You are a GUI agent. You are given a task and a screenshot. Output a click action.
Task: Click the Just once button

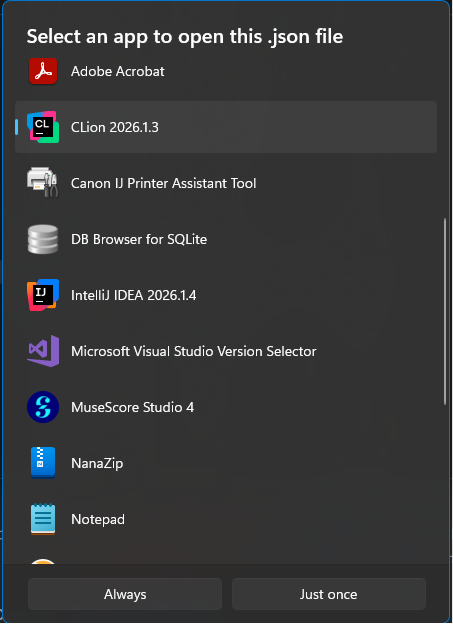pyautogui.click(x=329, y=594)
